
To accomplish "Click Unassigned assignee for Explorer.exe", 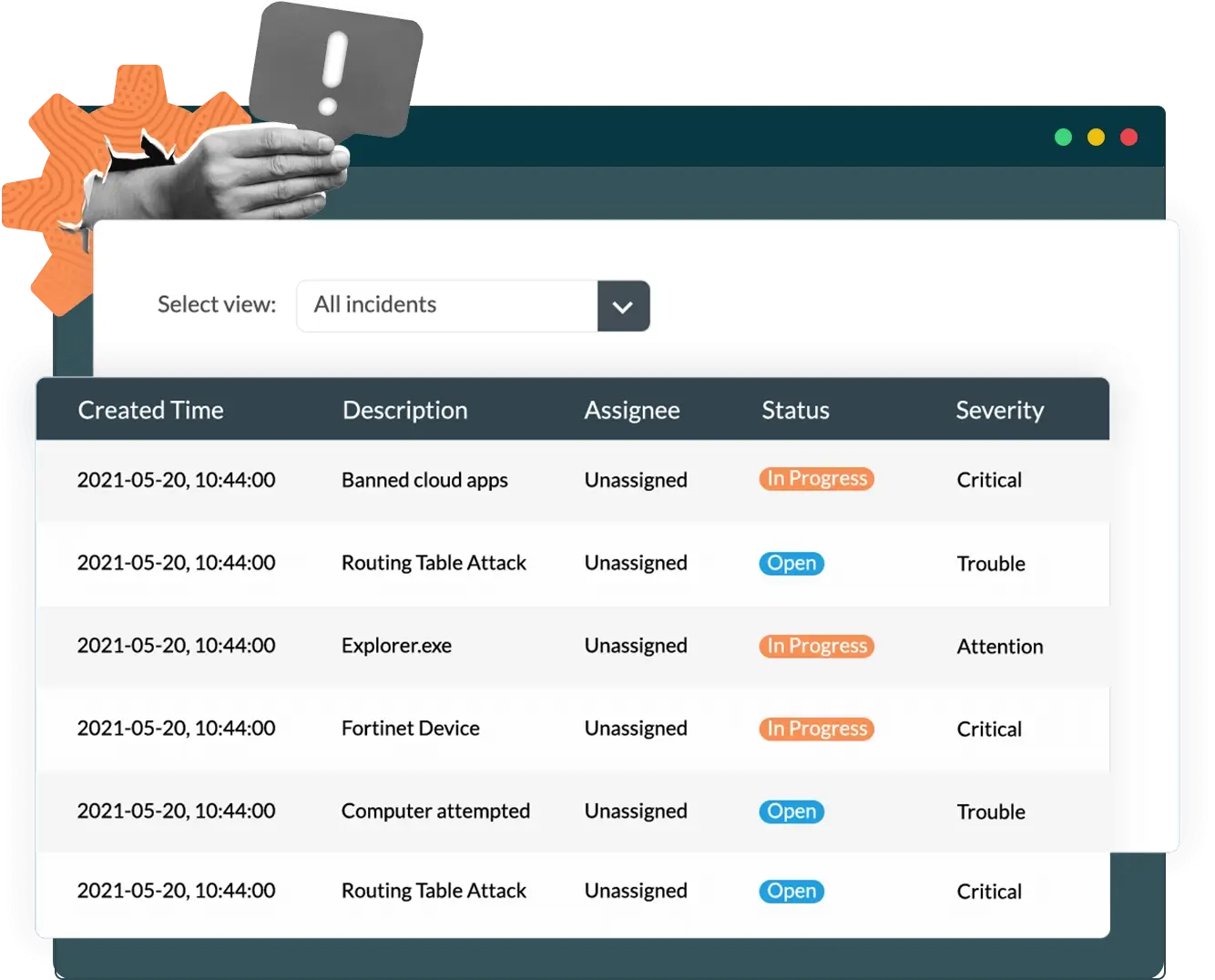I will [636, 646].
